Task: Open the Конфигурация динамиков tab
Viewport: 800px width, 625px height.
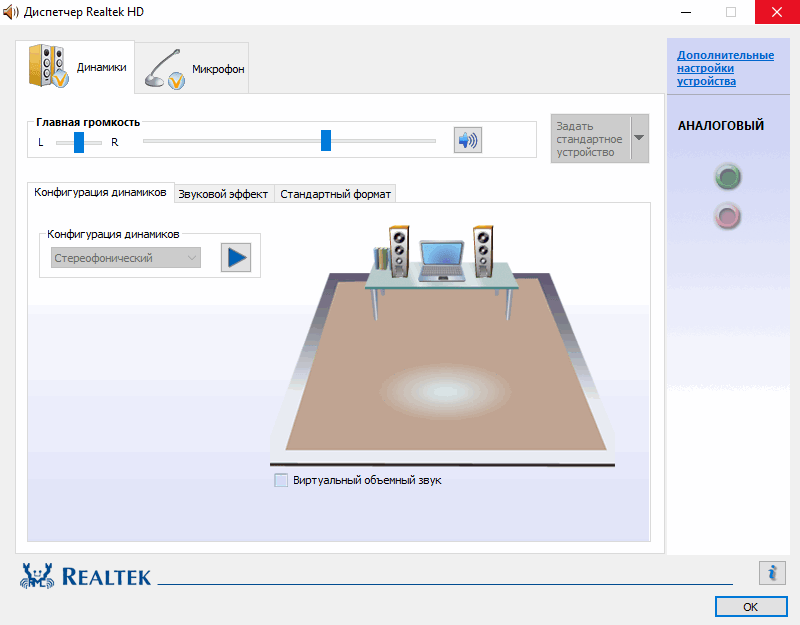Action: tap(101, 192)
